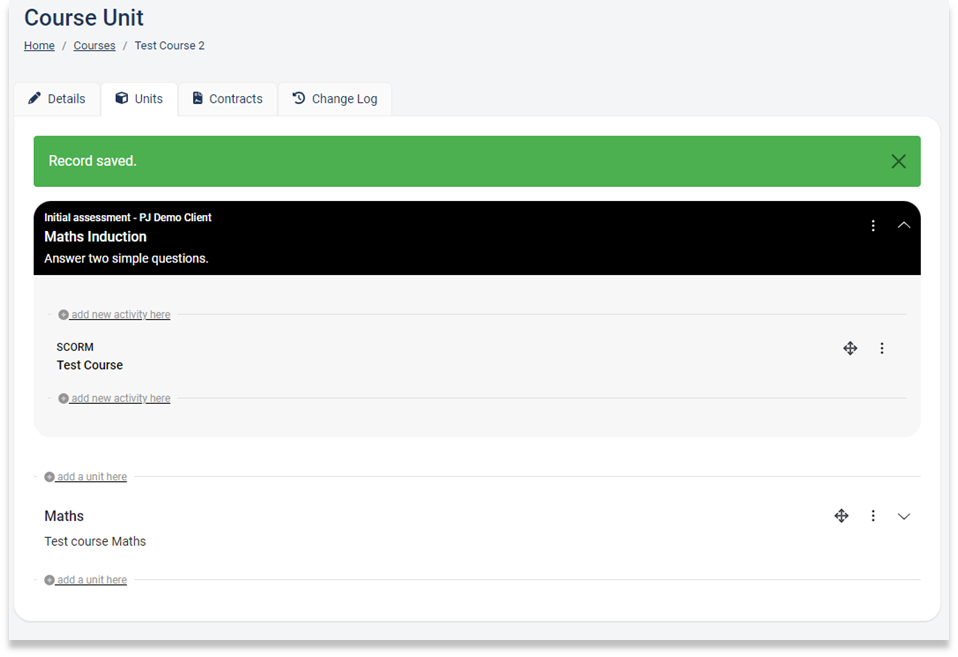Add new activity above Test Course
This screenshot has height=657, width=958.
tap(114, 315)
